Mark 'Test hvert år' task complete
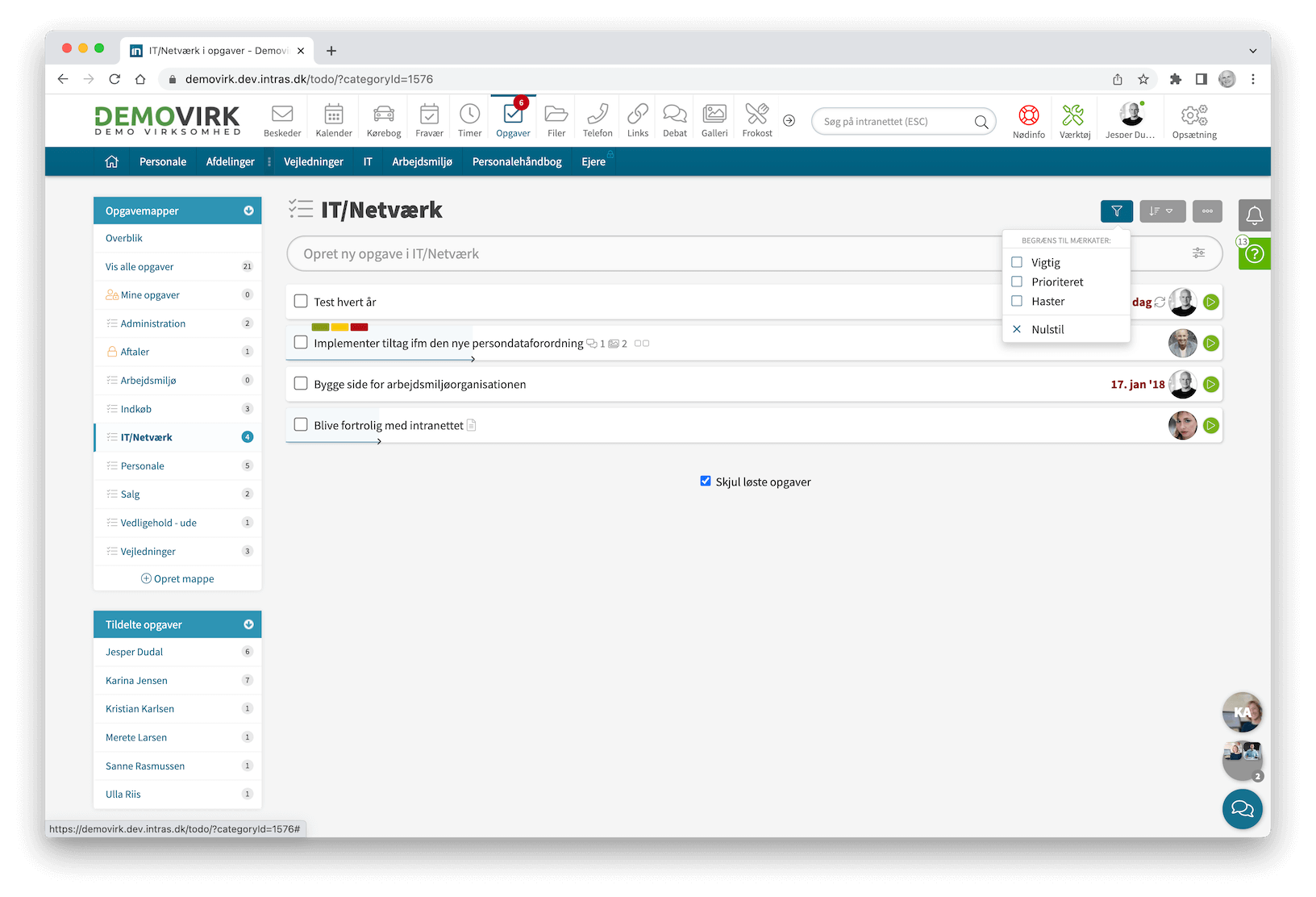 [x=301, y=301]
